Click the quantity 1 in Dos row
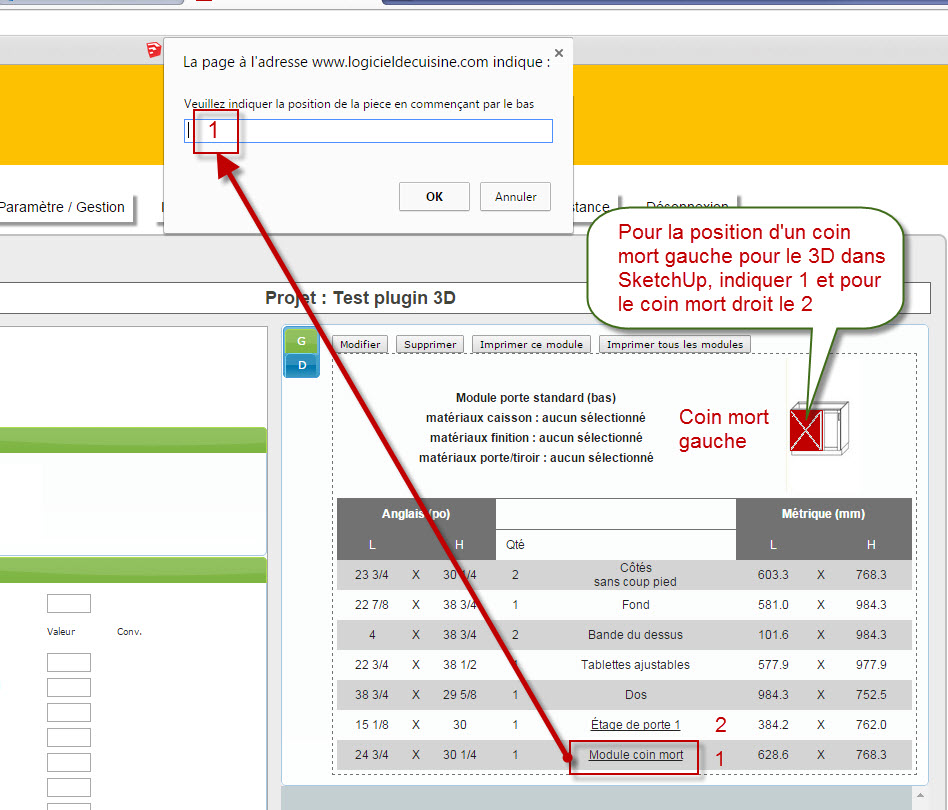 click(516, 695)
